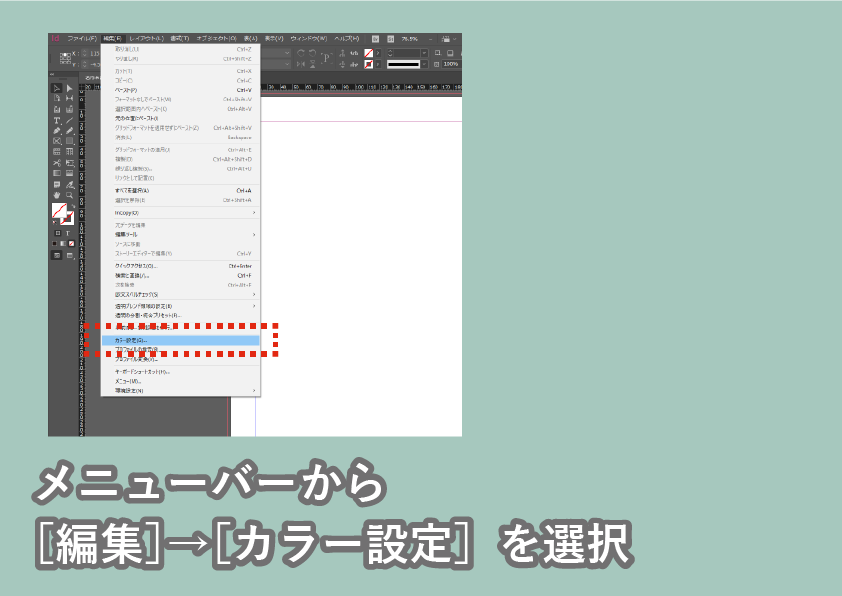Select the Horizontal Grid tool

[57, 152]
